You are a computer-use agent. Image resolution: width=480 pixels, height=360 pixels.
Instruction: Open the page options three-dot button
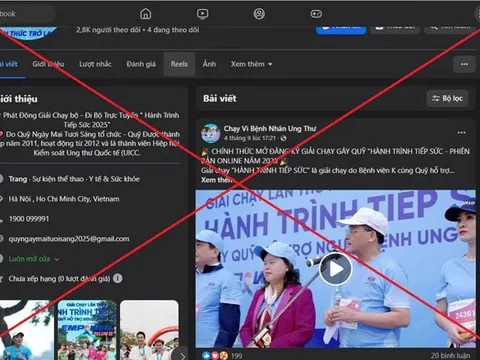[x=464, y=64]
